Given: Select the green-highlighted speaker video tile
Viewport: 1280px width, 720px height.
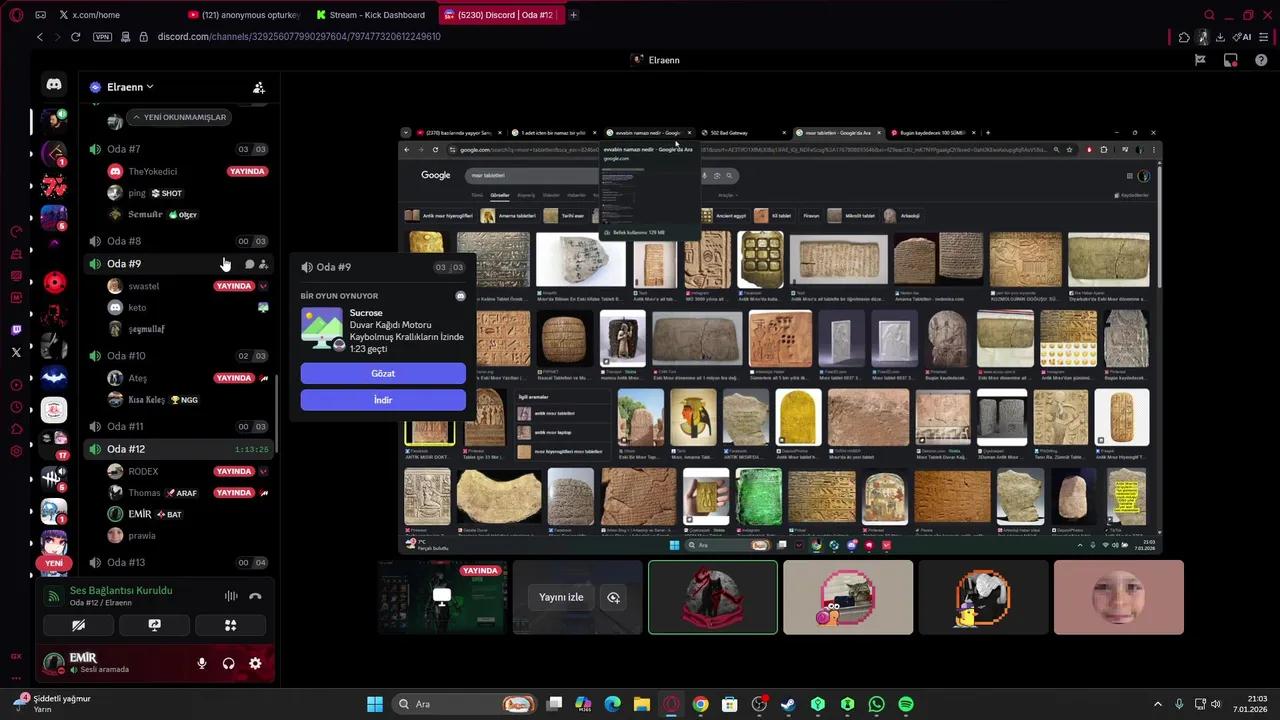Looking at the screenshot, I should point(713,597).
